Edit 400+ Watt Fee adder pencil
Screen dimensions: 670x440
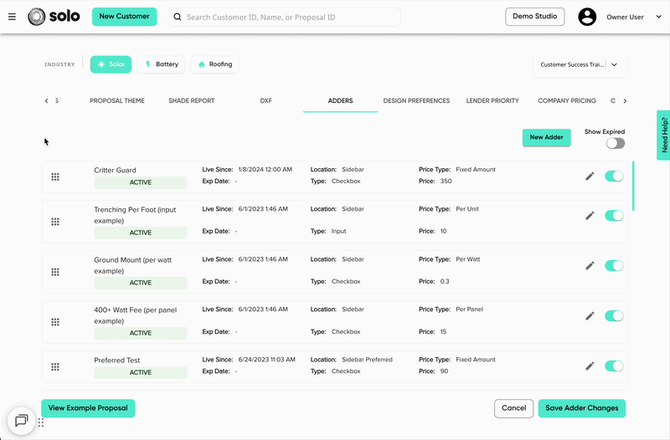590,316
